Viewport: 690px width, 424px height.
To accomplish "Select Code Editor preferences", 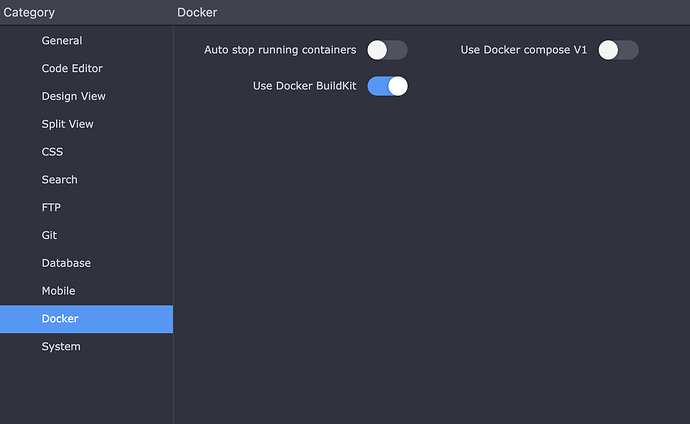I will 86,68.
